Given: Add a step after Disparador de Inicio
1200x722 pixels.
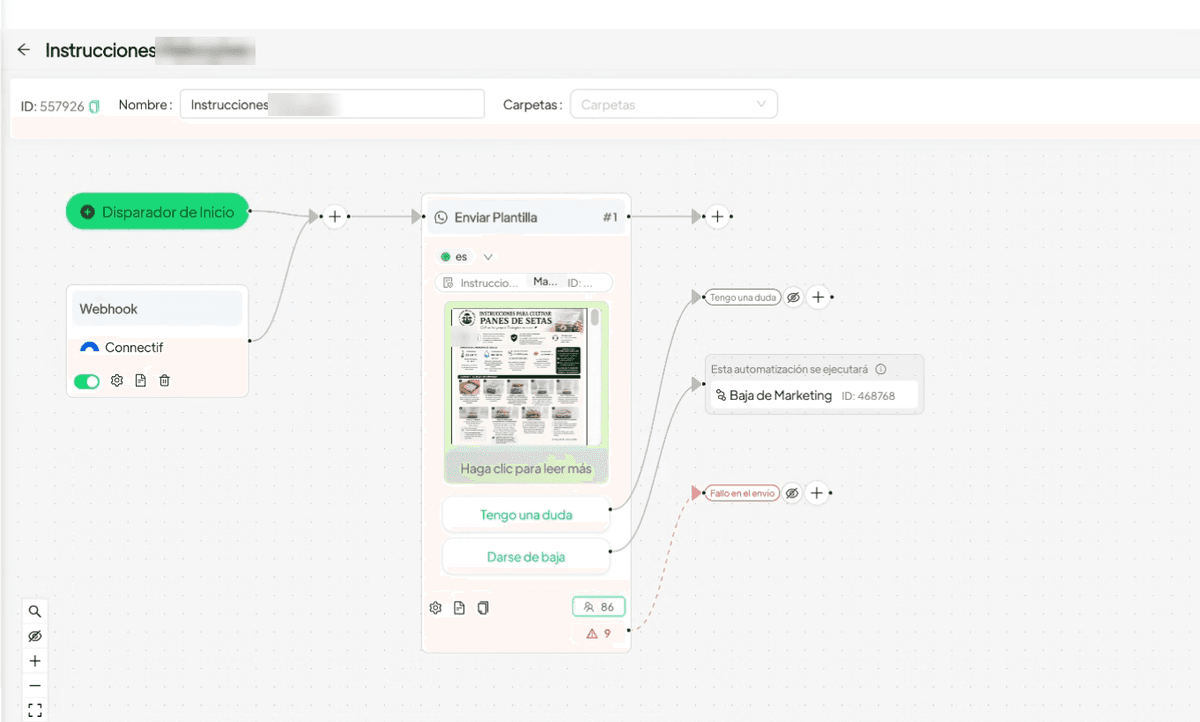Looking at the screenshot, I should point(335,216).
